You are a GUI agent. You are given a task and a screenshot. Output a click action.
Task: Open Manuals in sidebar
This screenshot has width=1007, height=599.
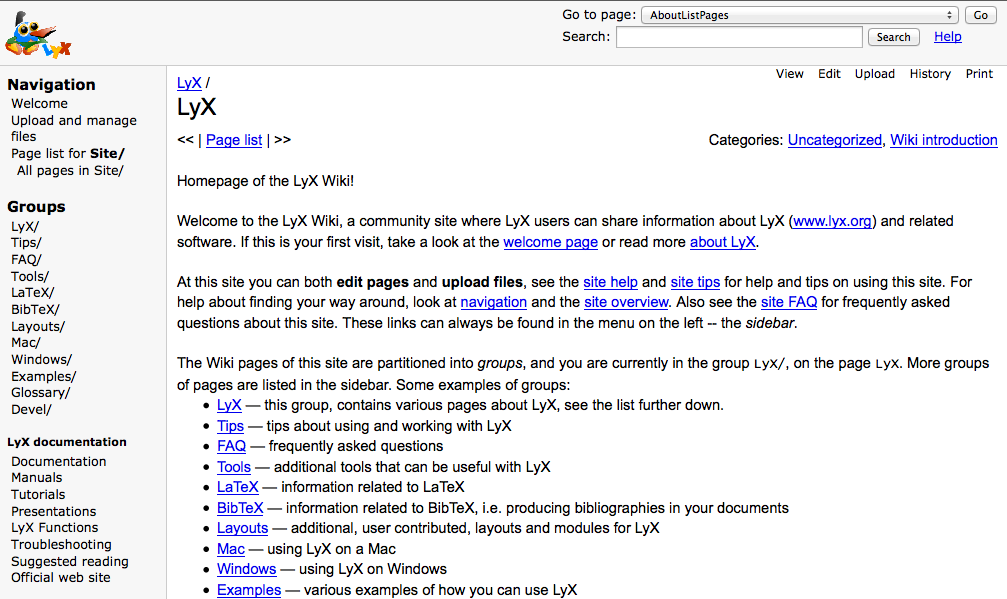(x=37, y=478)
